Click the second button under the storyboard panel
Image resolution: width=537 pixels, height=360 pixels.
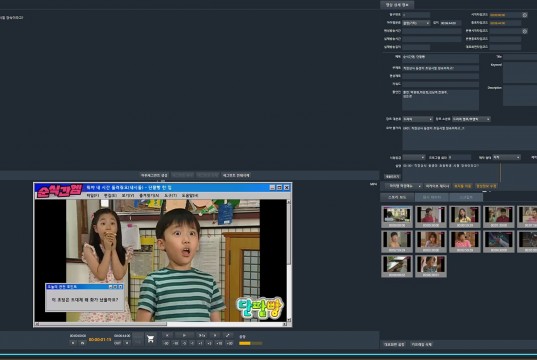click(x=422, y=344)
